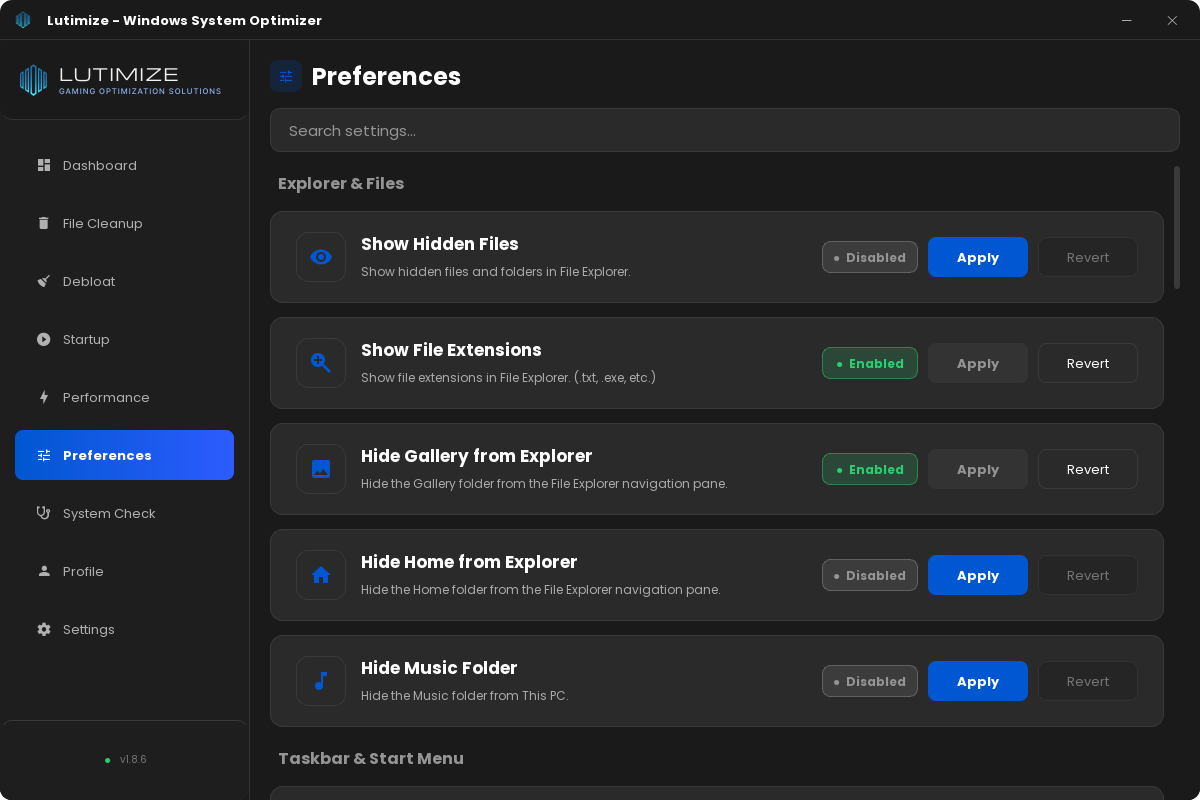Screen dimensions: 1200x800
Task: Click the music note icon for Hide Music Folder
Action: tap(321, 681)
